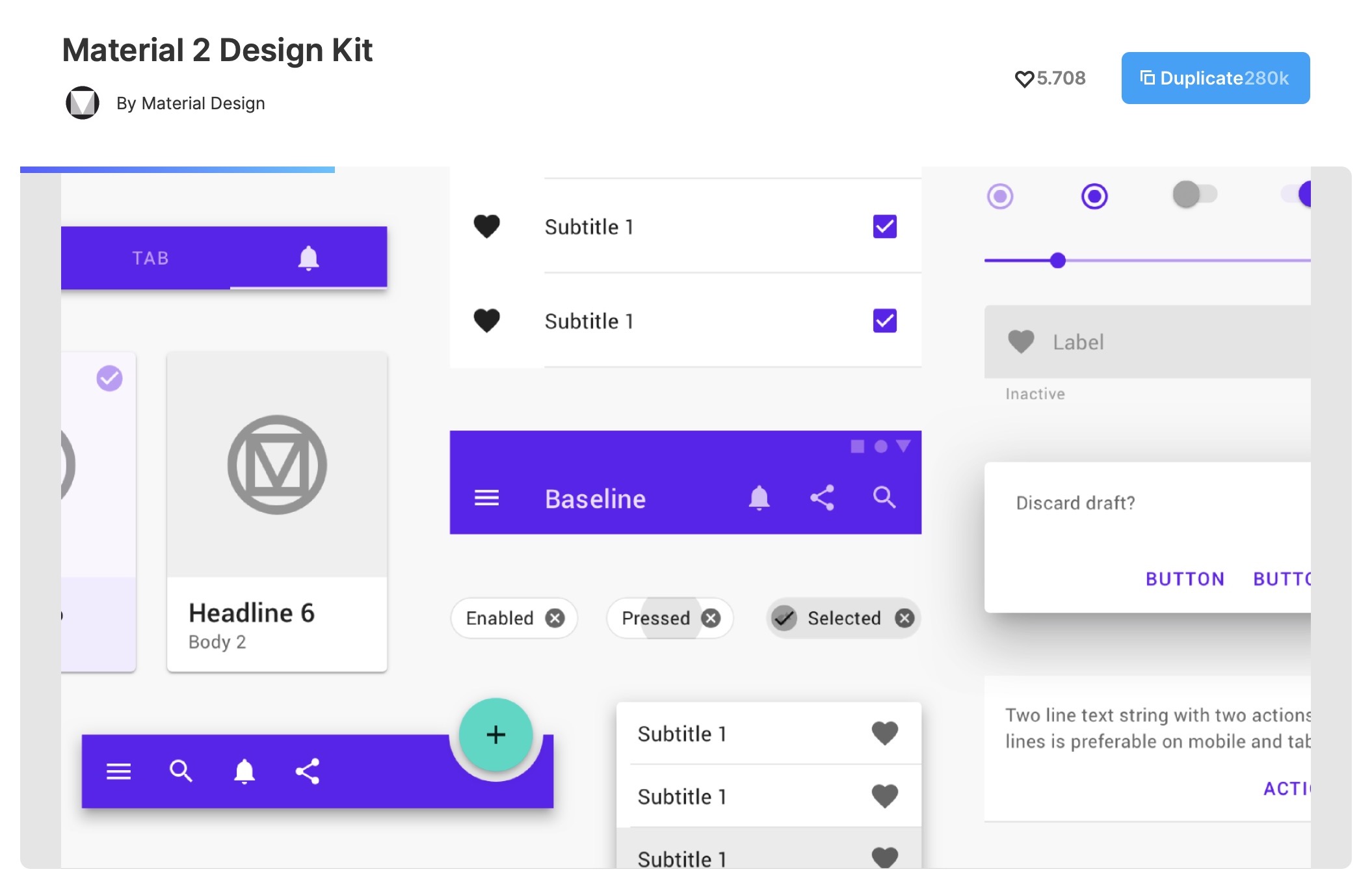Click the heart like icon beside 5.708
Image resolution: width=1372 pixels, height=893 pixels.
[x=1023, y=79]
